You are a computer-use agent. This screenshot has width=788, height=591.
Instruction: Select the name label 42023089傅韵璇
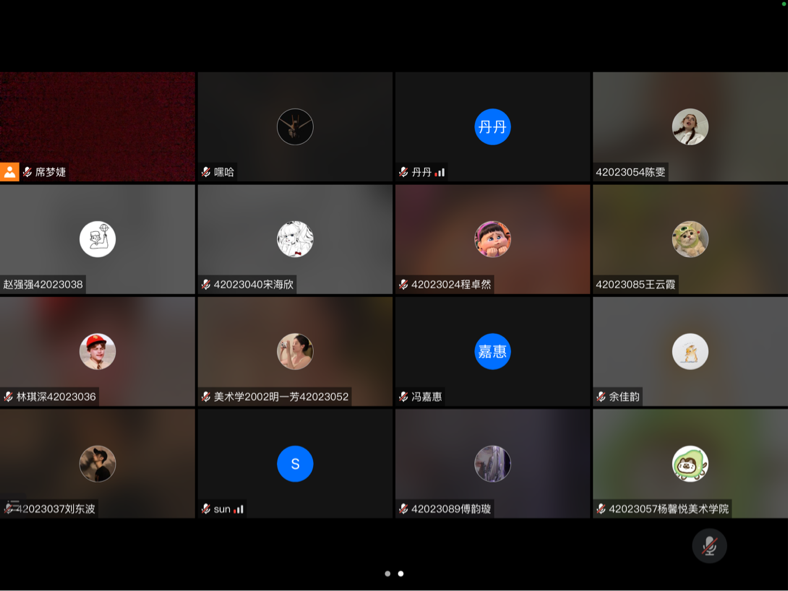(451, 509)
